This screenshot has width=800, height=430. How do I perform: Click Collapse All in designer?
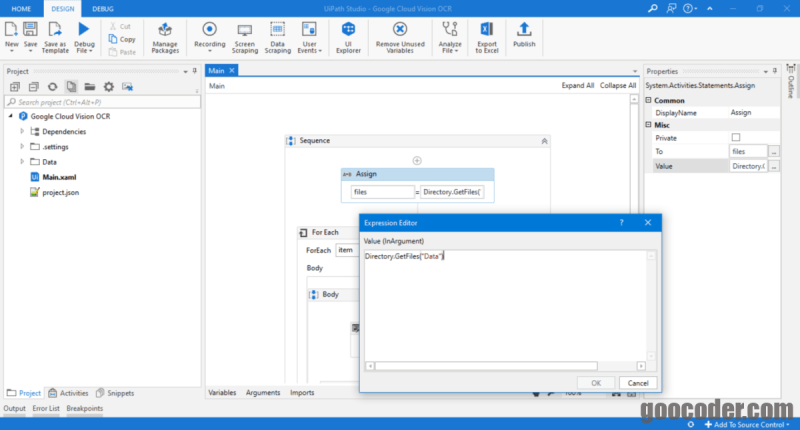coord(618,85)
